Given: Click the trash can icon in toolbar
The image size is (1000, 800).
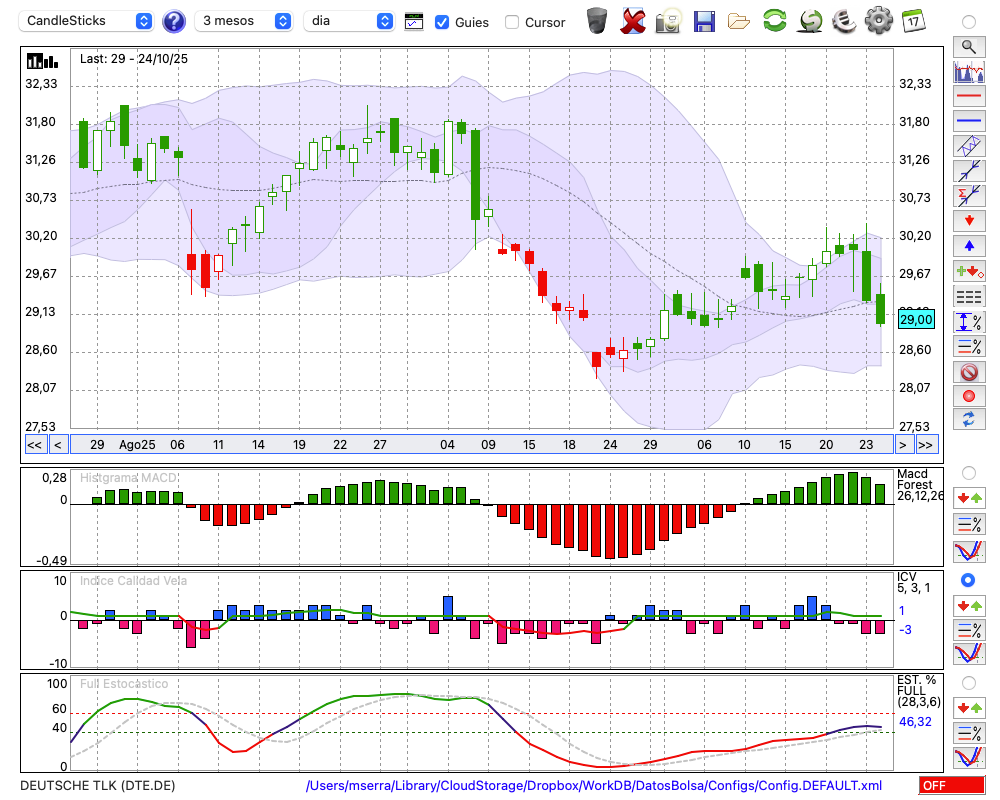Looking at the screenshot, I should tap(597, 21).
